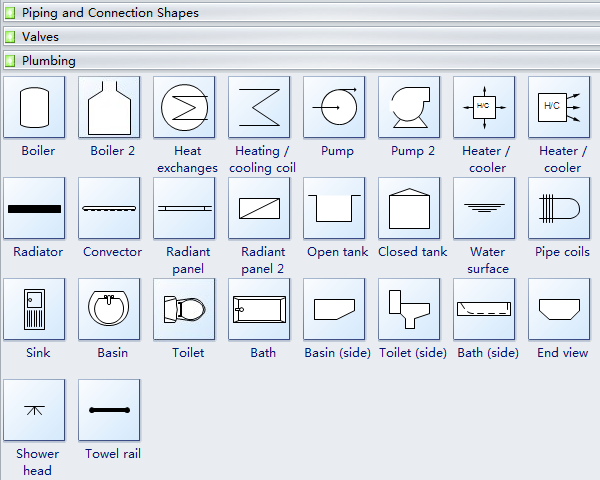Select the Water surface thumbnail

coord(484,208)
